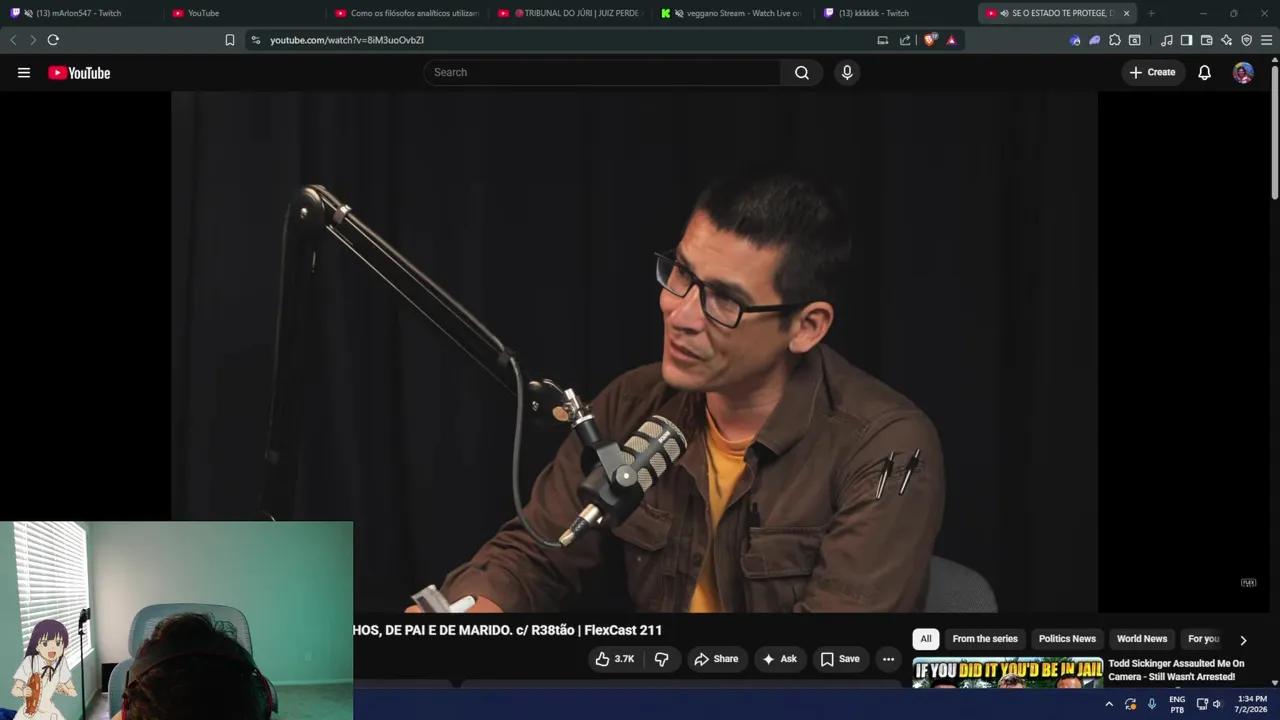Open the volume speaker icon in taskbar

[1217, 704]
